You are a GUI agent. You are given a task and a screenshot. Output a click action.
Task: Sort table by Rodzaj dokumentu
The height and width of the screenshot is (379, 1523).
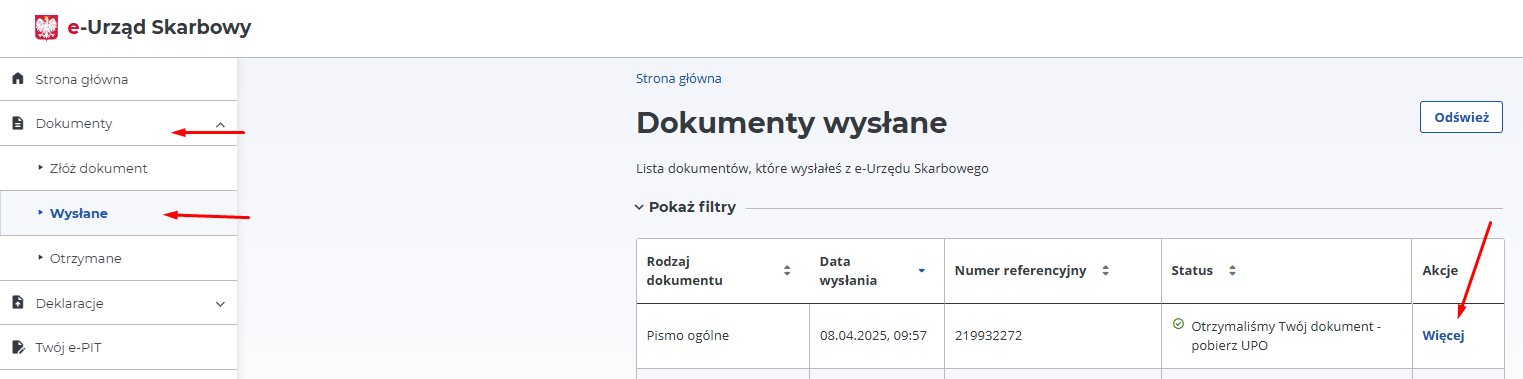point(787,270)
